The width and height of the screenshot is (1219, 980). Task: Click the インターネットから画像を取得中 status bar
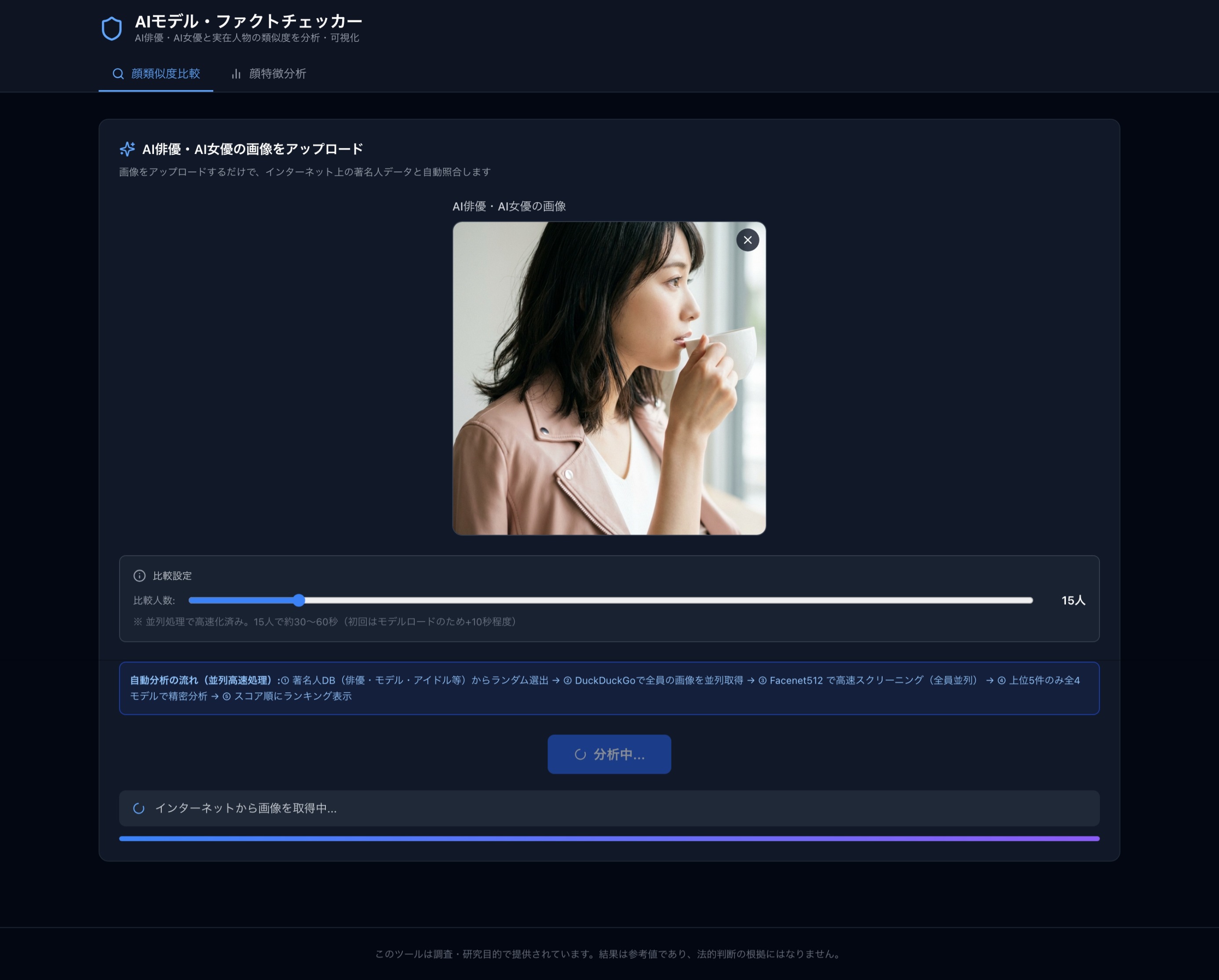point(609,808)
